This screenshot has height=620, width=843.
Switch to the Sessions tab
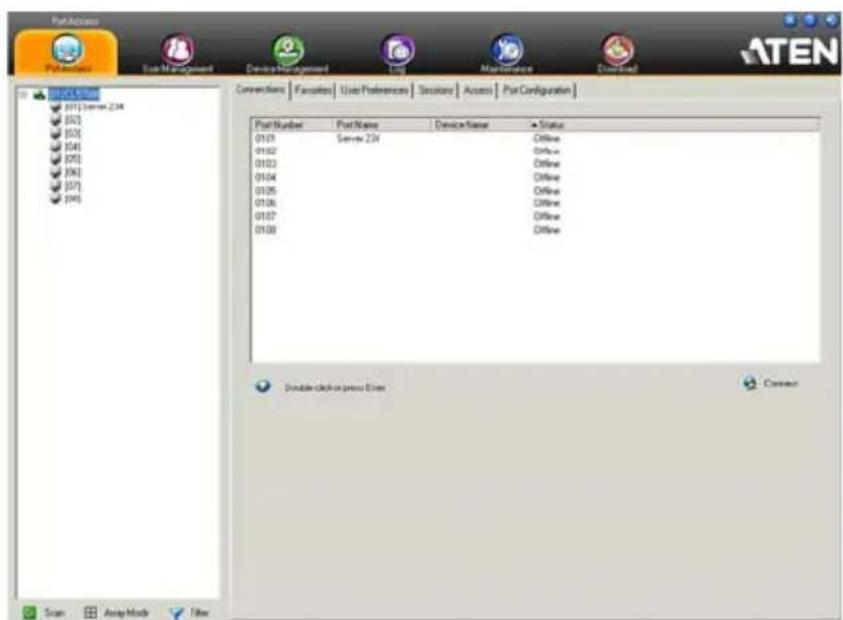point(435,90)
